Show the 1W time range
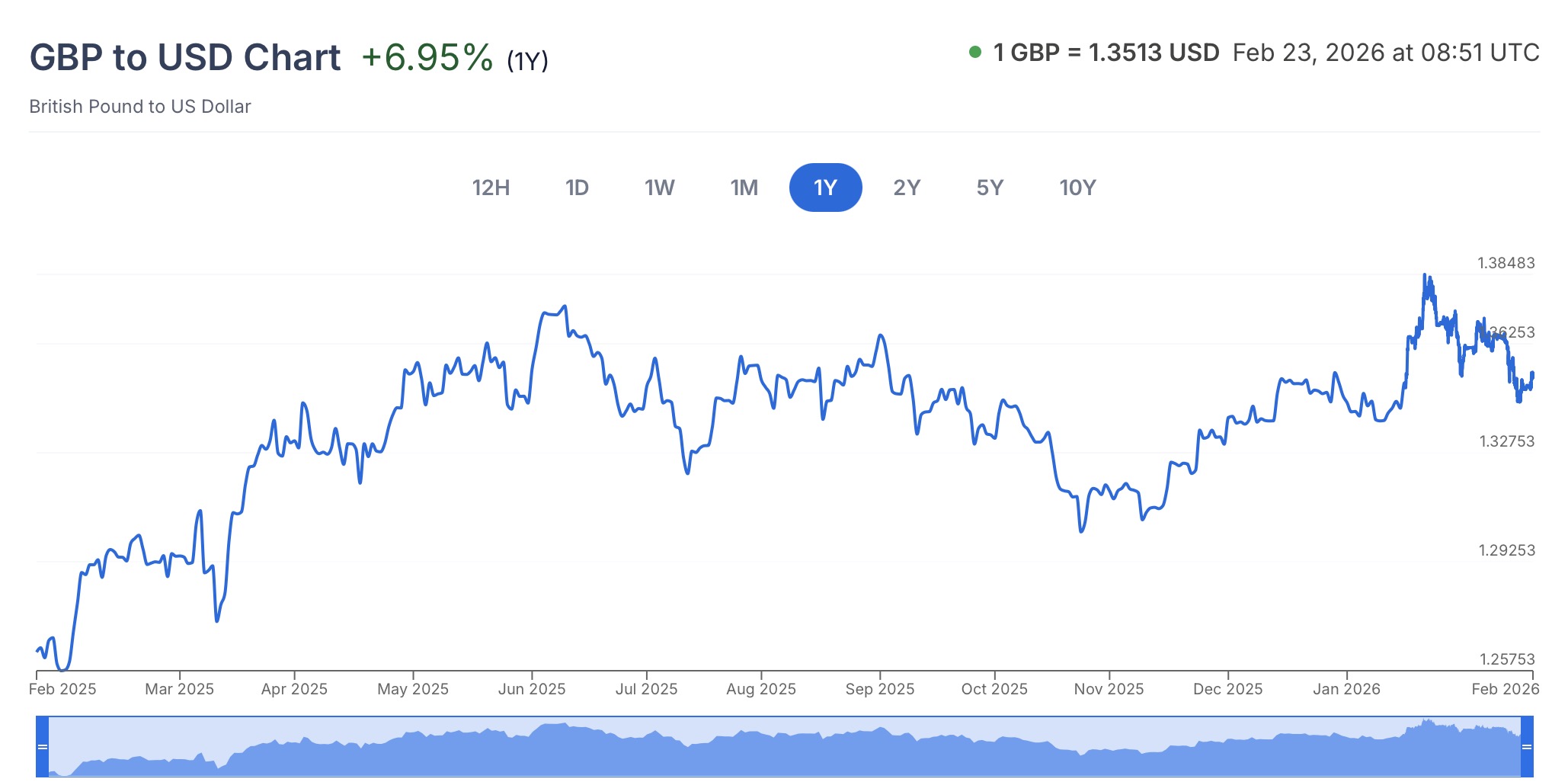 pyautogui.click(x=659, y=187)
